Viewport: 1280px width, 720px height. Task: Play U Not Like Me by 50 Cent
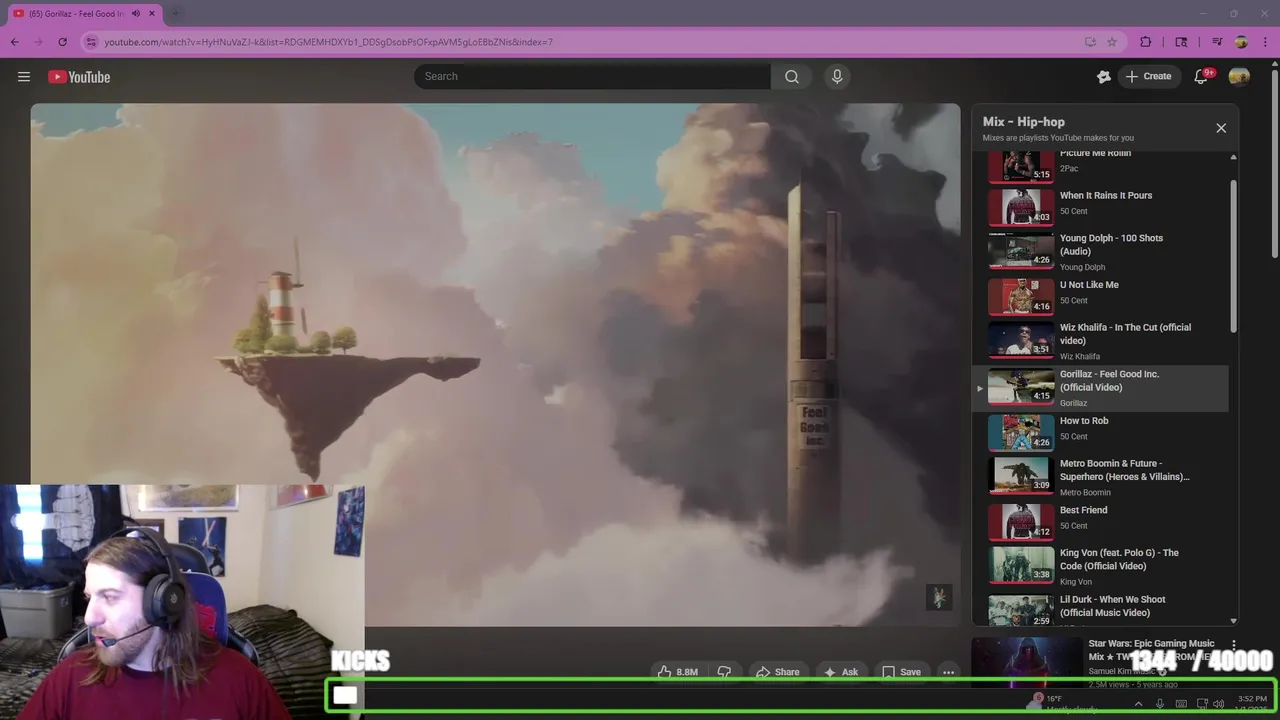click(1102, 297)
